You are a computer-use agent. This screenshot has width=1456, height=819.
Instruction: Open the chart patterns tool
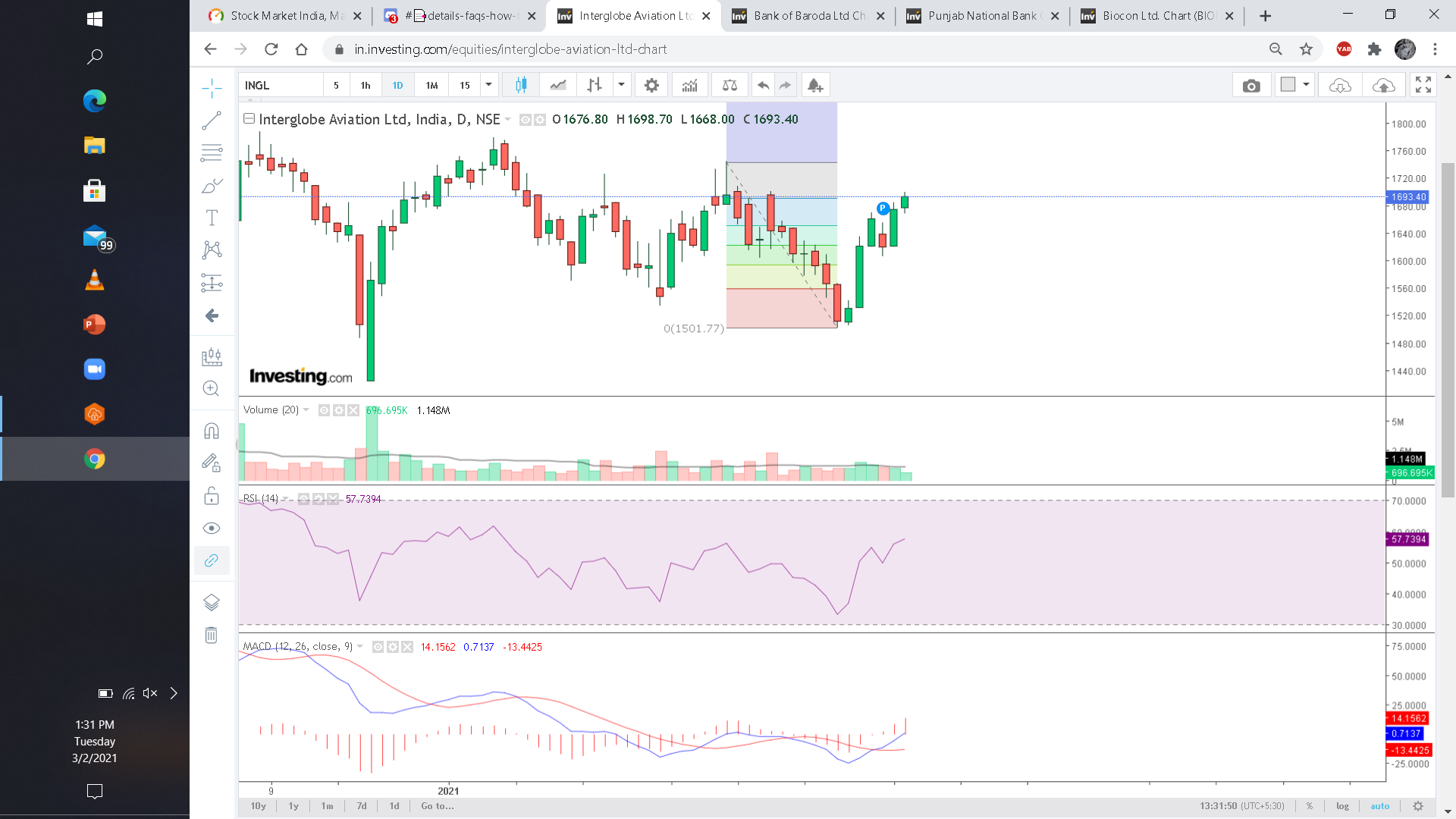point(212,250)
